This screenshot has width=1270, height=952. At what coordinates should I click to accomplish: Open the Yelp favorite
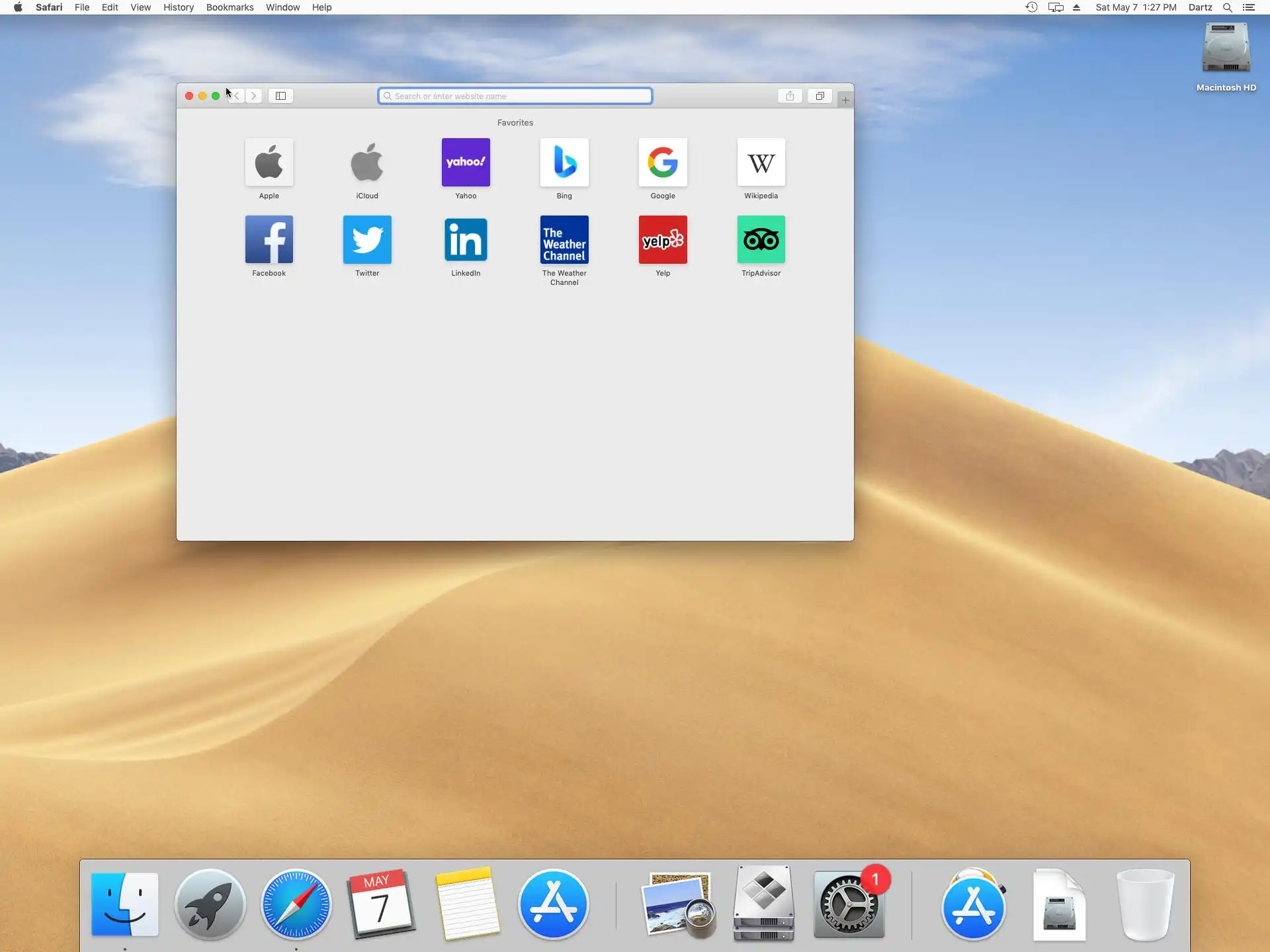pyautogui.click(x=663, y=240)
